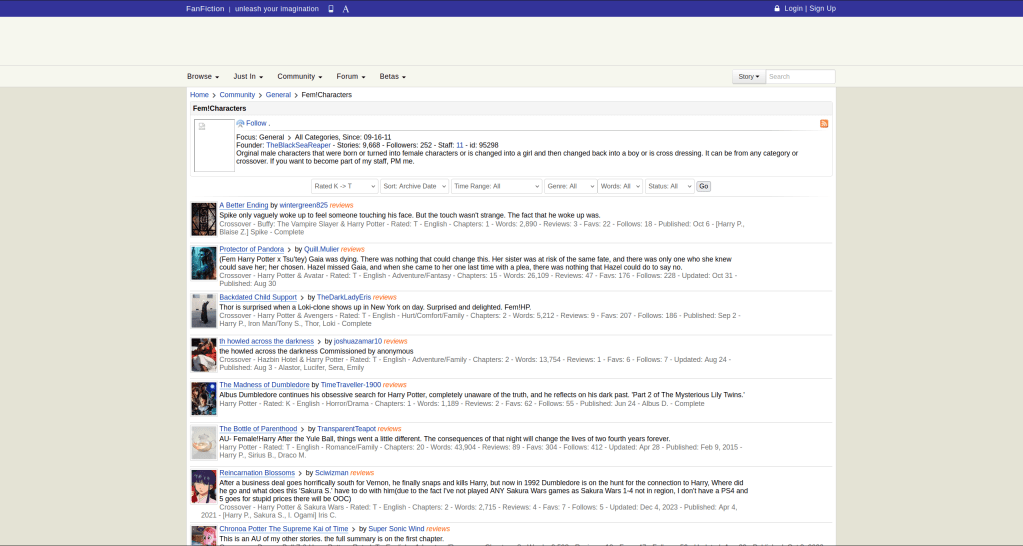Open the Sort: Archive Date dropdown

point(414,186)
